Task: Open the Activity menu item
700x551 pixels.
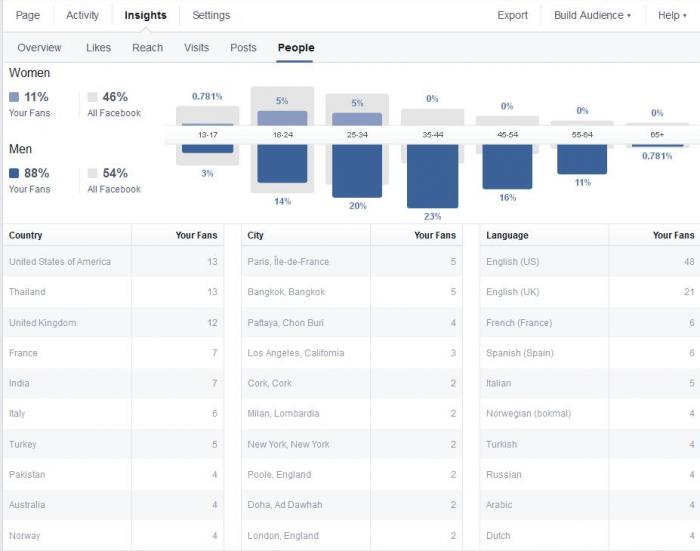Action: point(82,15)
